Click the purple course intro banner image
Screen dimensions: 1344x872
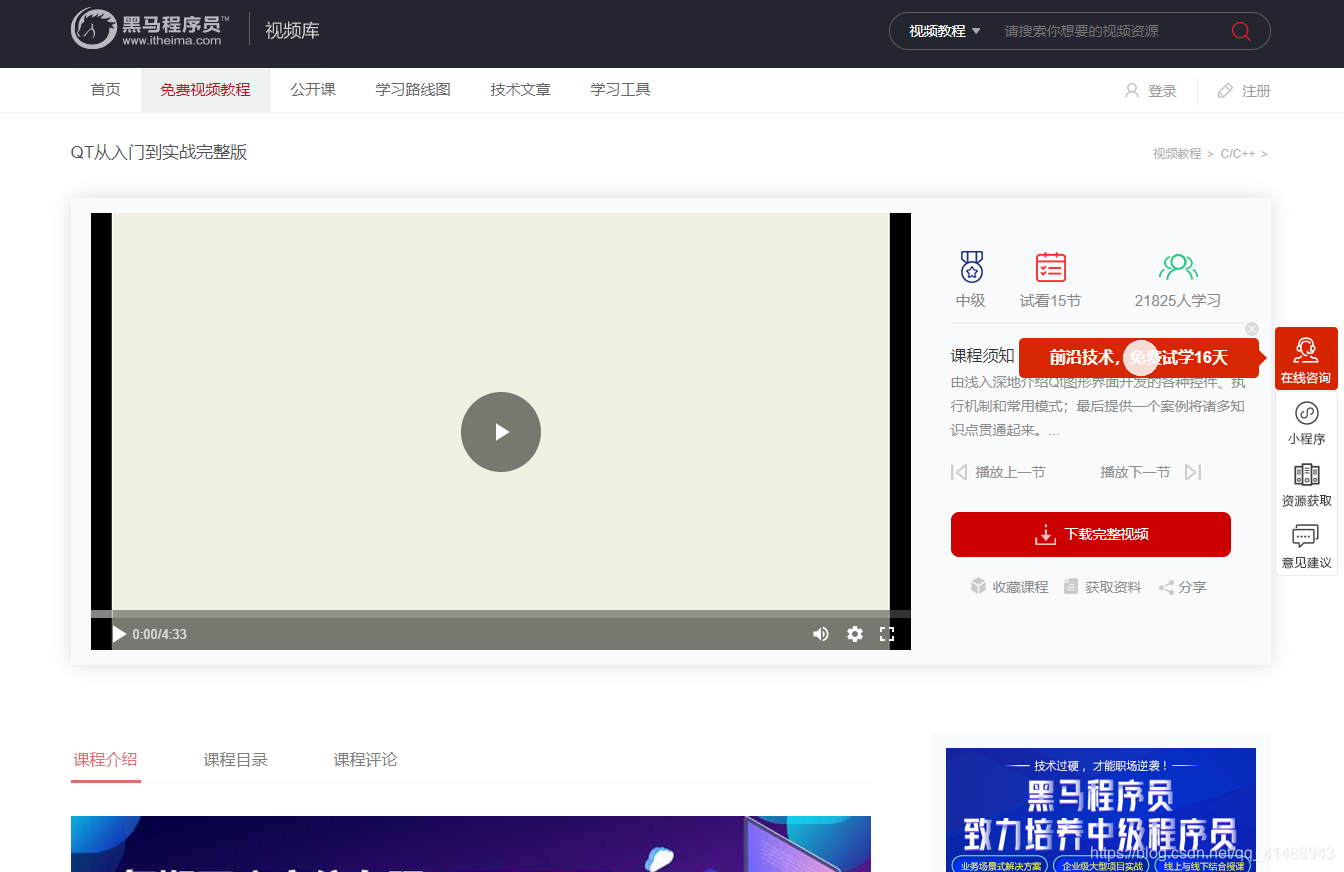coord(471,844)
